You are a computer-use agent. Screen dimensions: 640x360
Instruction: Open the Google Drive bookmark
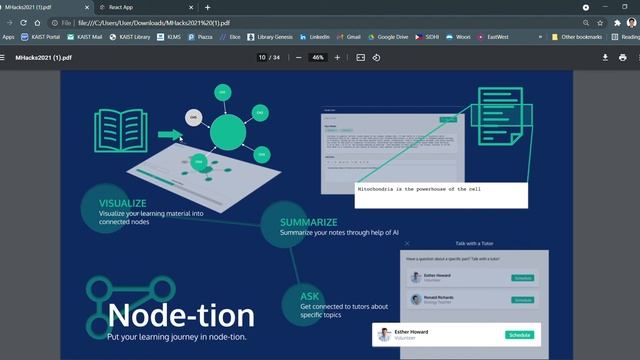click(x=388, y=37)
